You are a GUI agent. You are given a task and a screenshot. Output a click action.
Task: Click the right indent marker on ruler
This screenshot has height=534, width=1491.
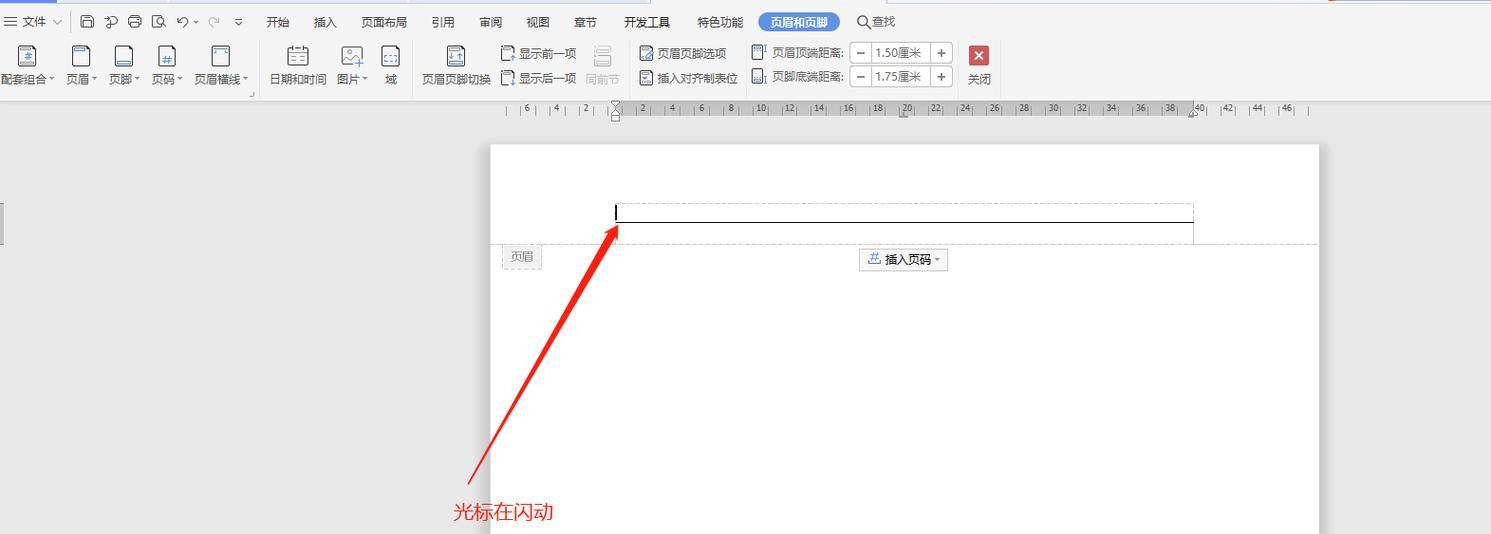point(1192,114)
